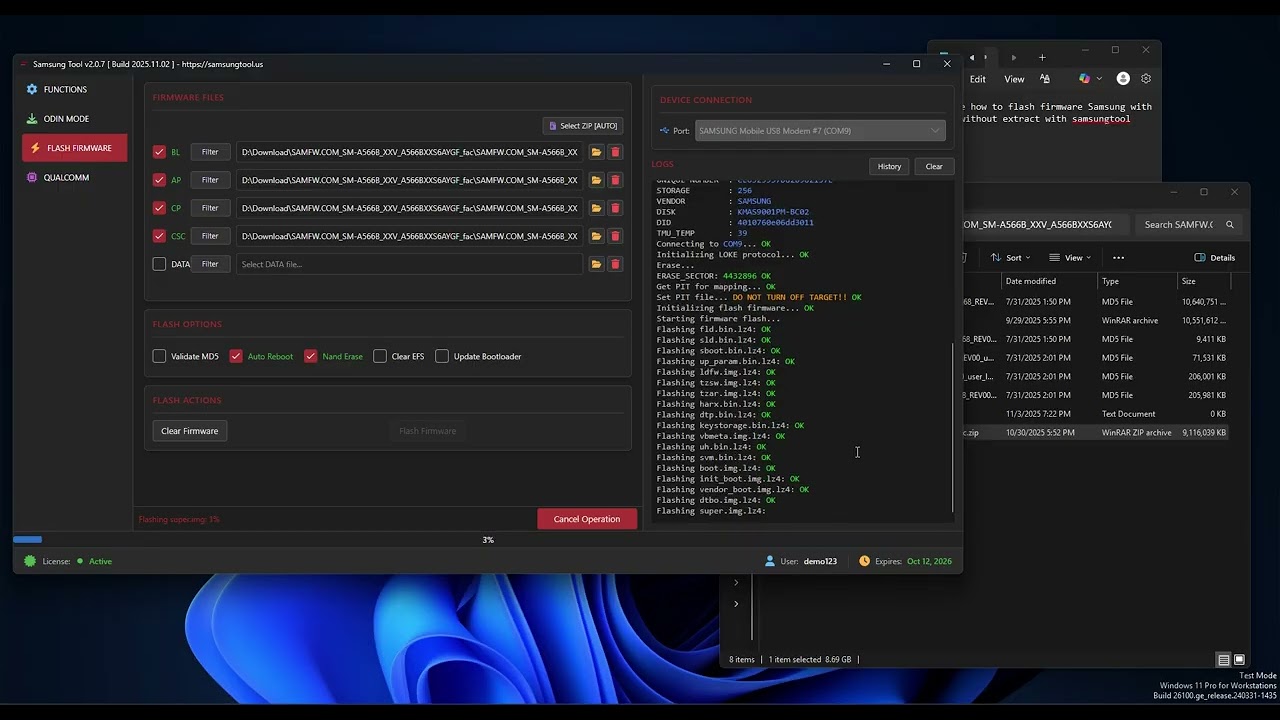Delete the BL firmware entry
Screen dimensions: 1280x720
[615, 152]
